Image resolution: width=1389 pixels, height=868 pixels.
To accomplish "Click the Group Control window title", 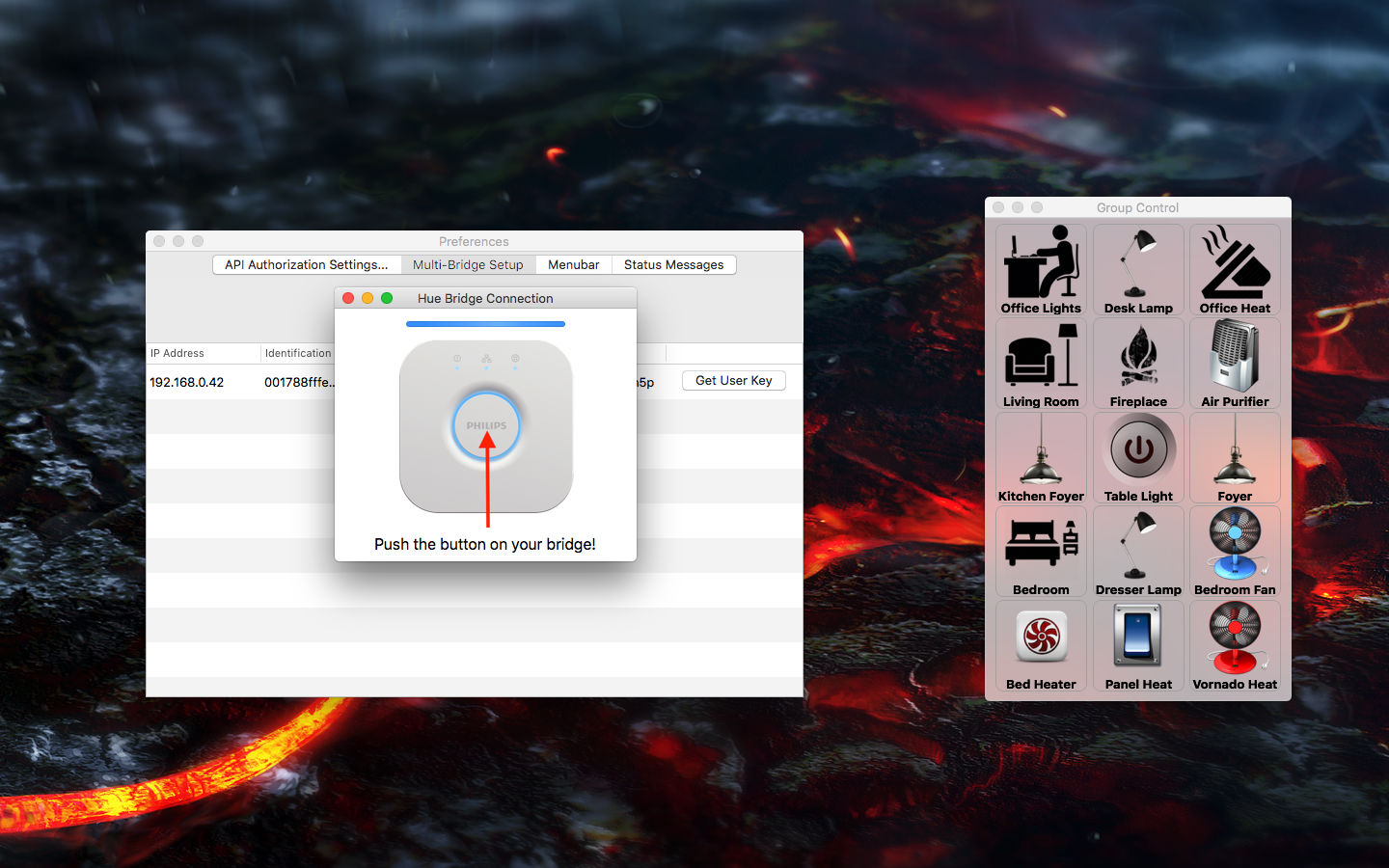I will coord(1137,207).
